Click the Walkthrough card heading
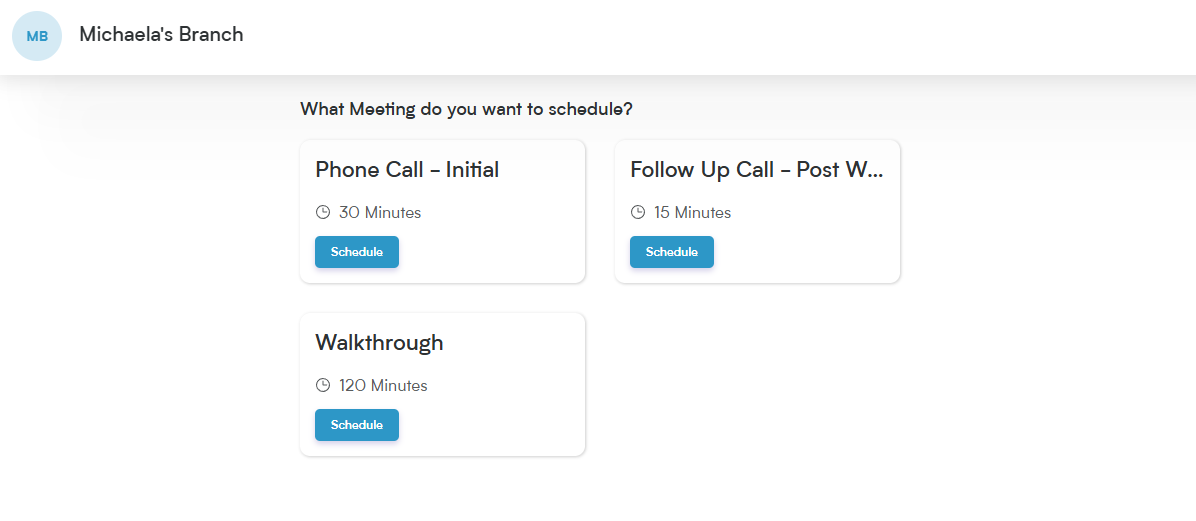This screenshot has width=1196, height=521. coord(379,343)
